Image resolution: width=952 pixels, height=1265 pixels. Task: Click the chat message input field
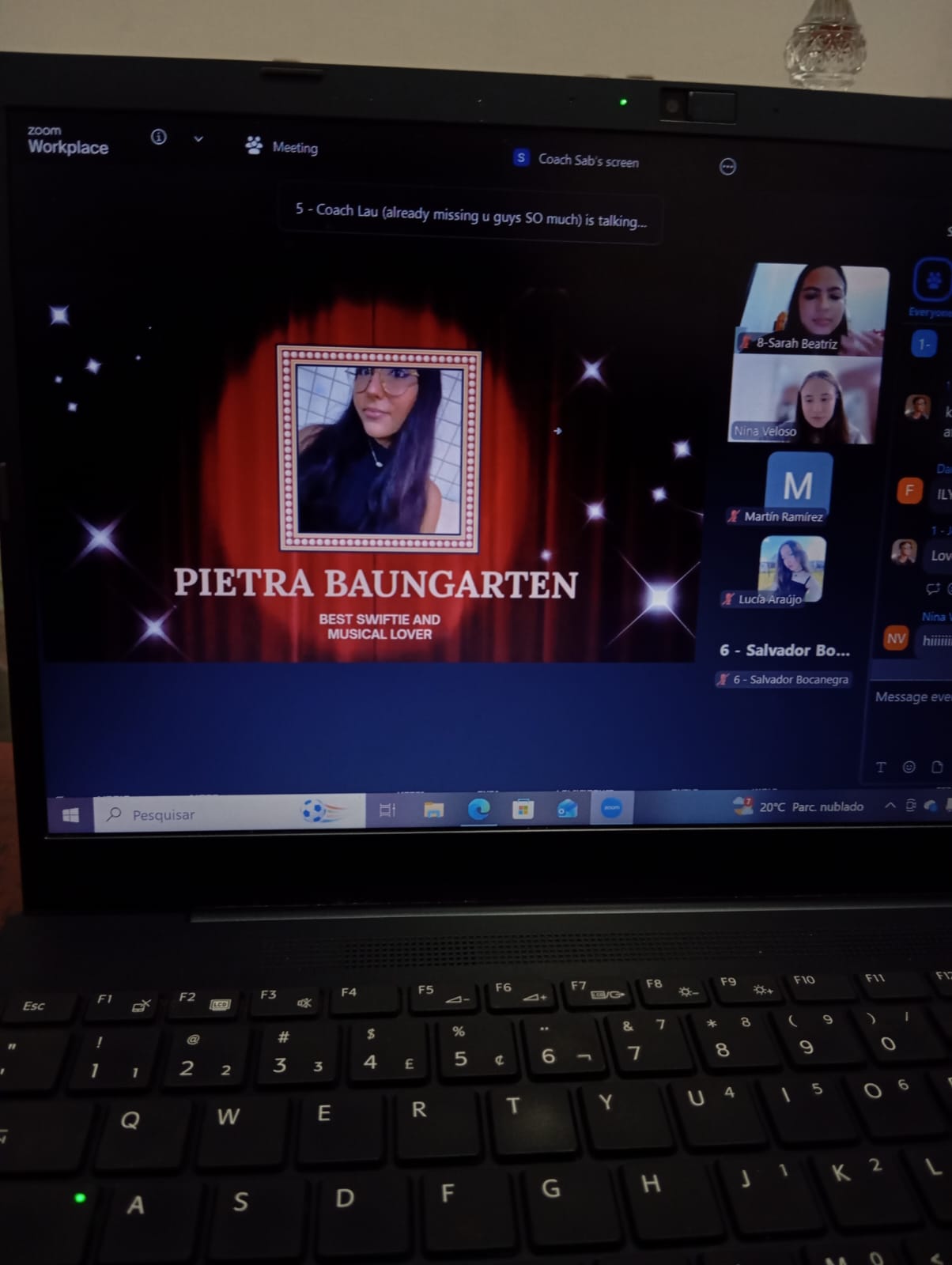pos(912,697)
